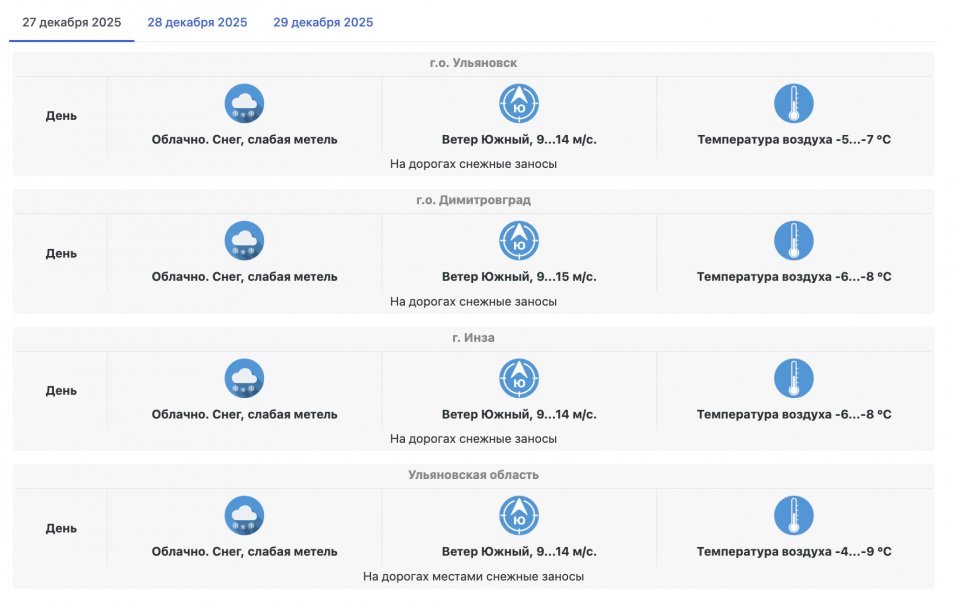Screen dimensions: 960x607
Task: Switch to the 28 декабря 2025 tab
Action: pyautogui.click(x=197, y=22)
